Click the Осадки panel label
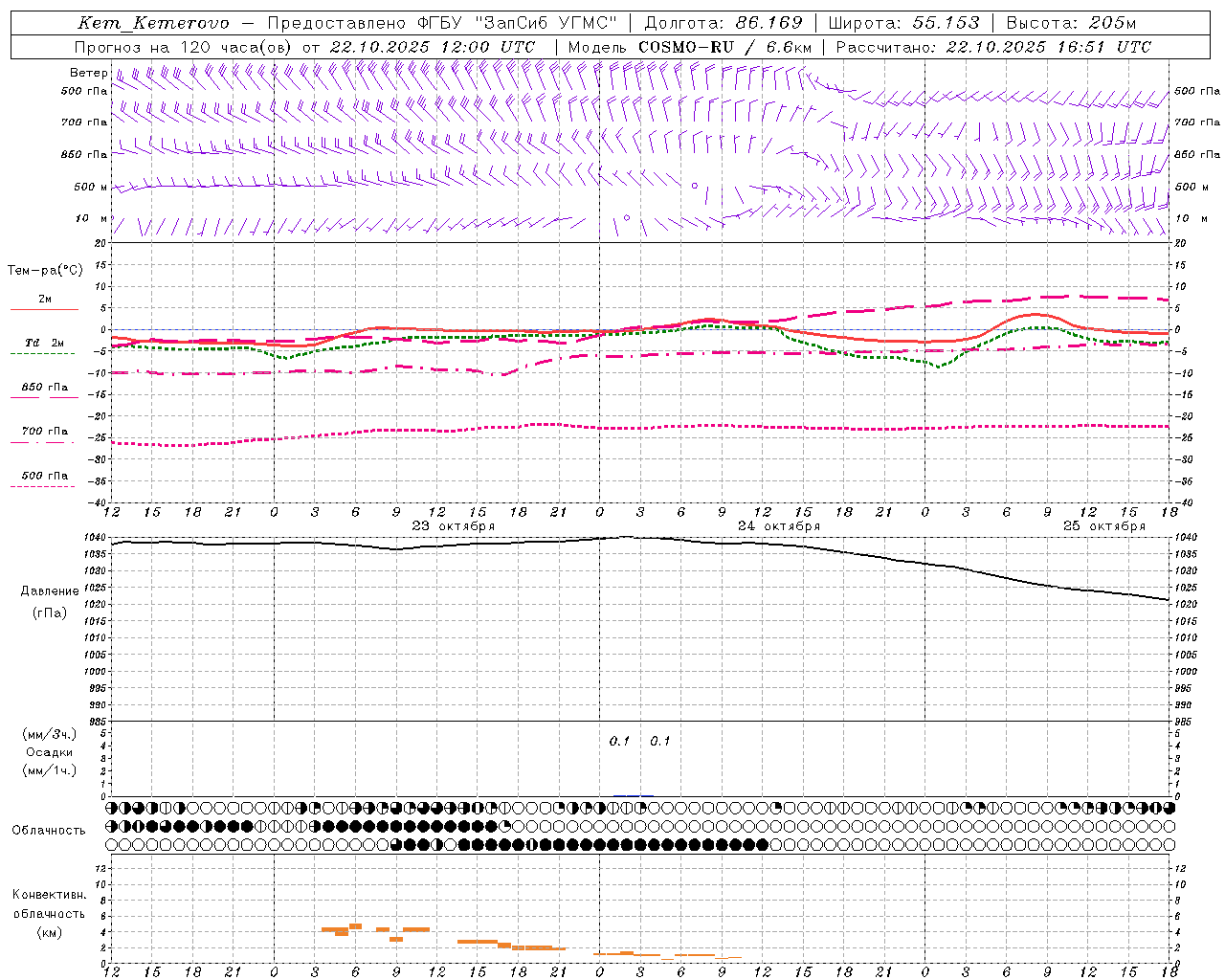The width and height of the screenshot is (1225, 980). [x=50, y=752]
